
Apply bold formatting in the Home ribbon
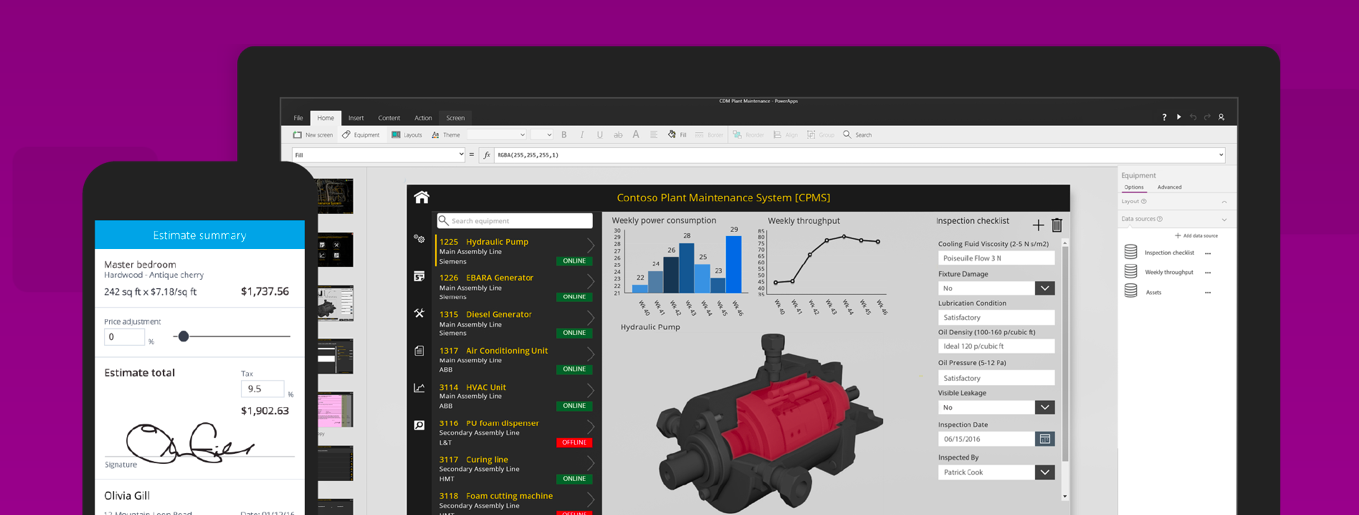564,134
